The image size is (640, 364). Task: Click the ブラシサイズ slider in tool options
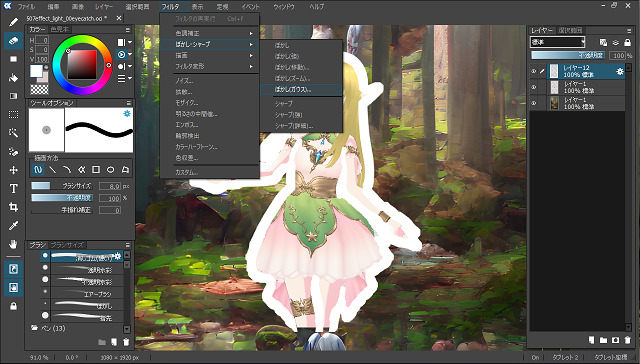click(x=62, y=186)
